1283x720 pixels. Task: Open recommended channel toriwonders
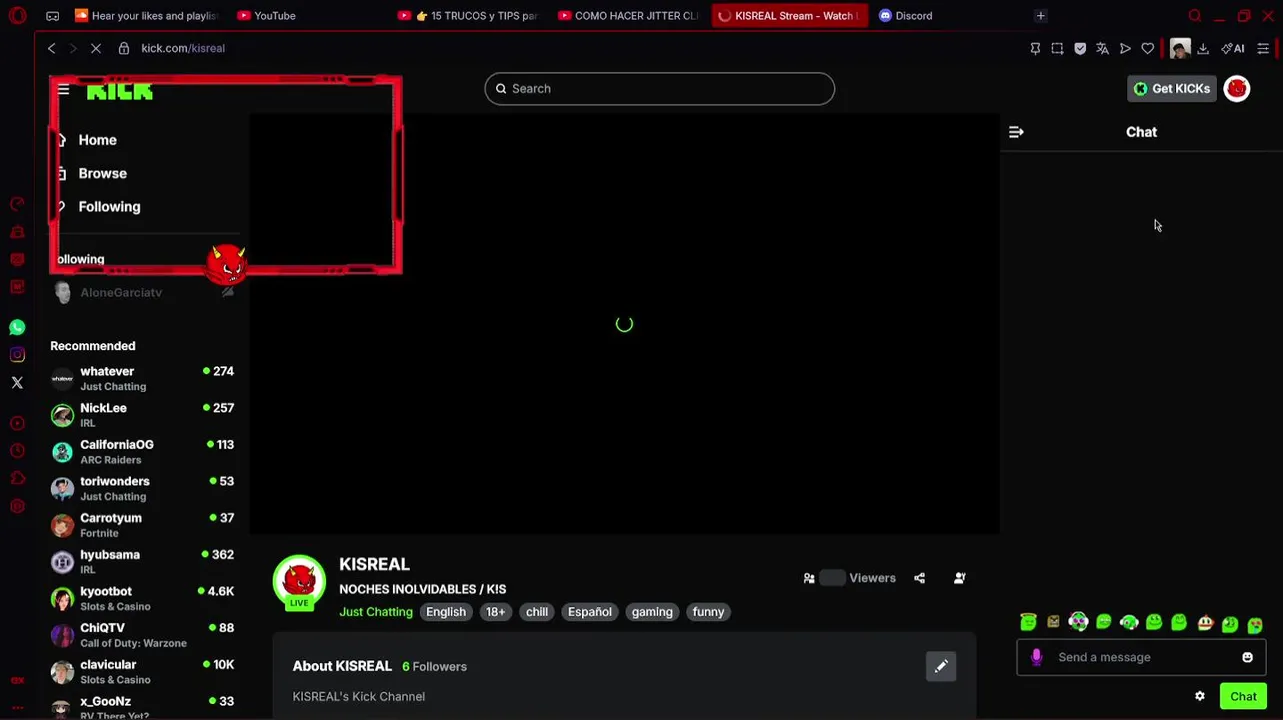tap(142, 488)
